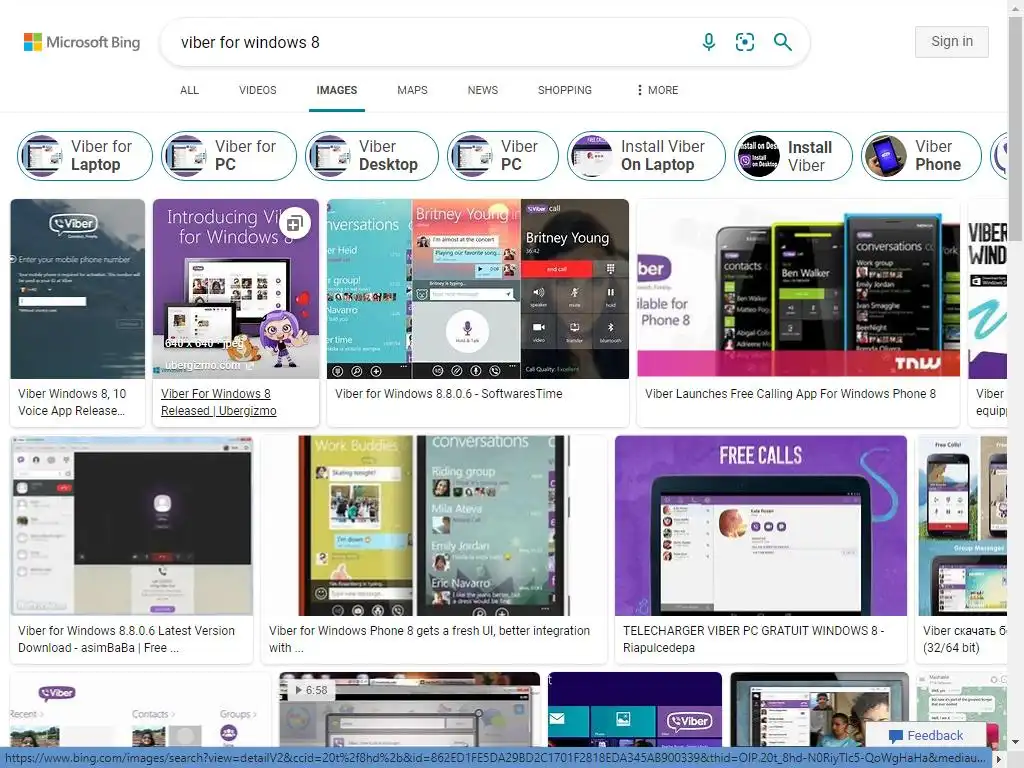Open Introducing Viber for Windows 8 image
Screen dimensions: 1024x768
236,289
